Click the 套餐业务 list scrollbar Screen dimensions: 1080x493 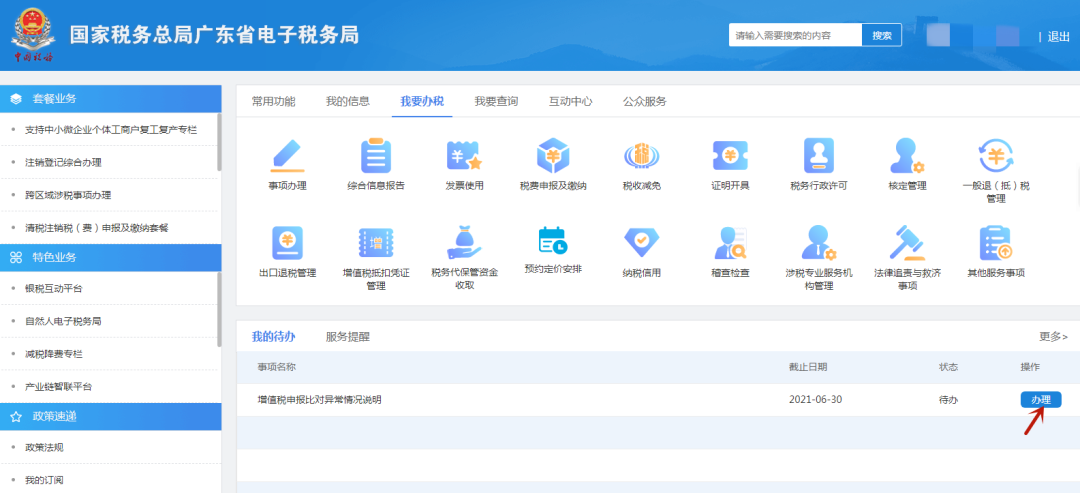click(219, 142)
